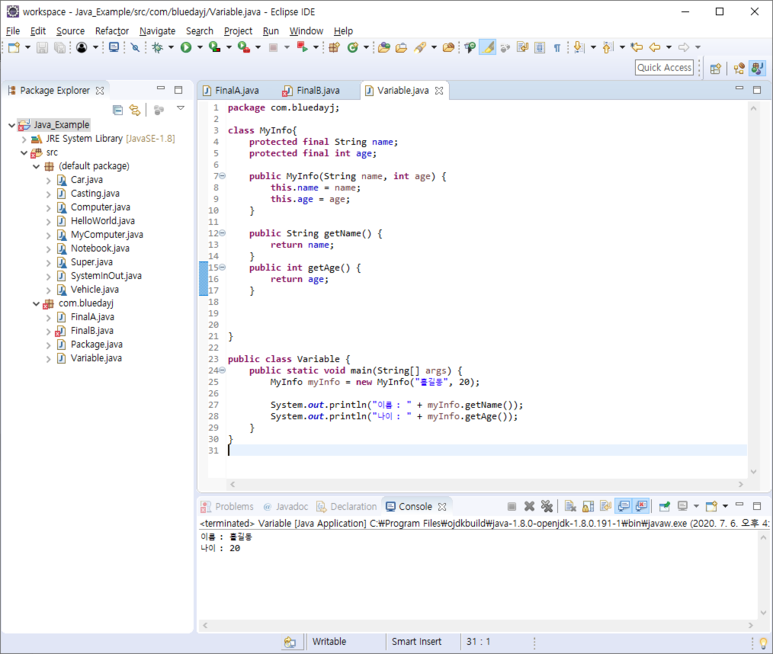
Task: Open Display Selected Console dropdown
Action: coord(696,507)
